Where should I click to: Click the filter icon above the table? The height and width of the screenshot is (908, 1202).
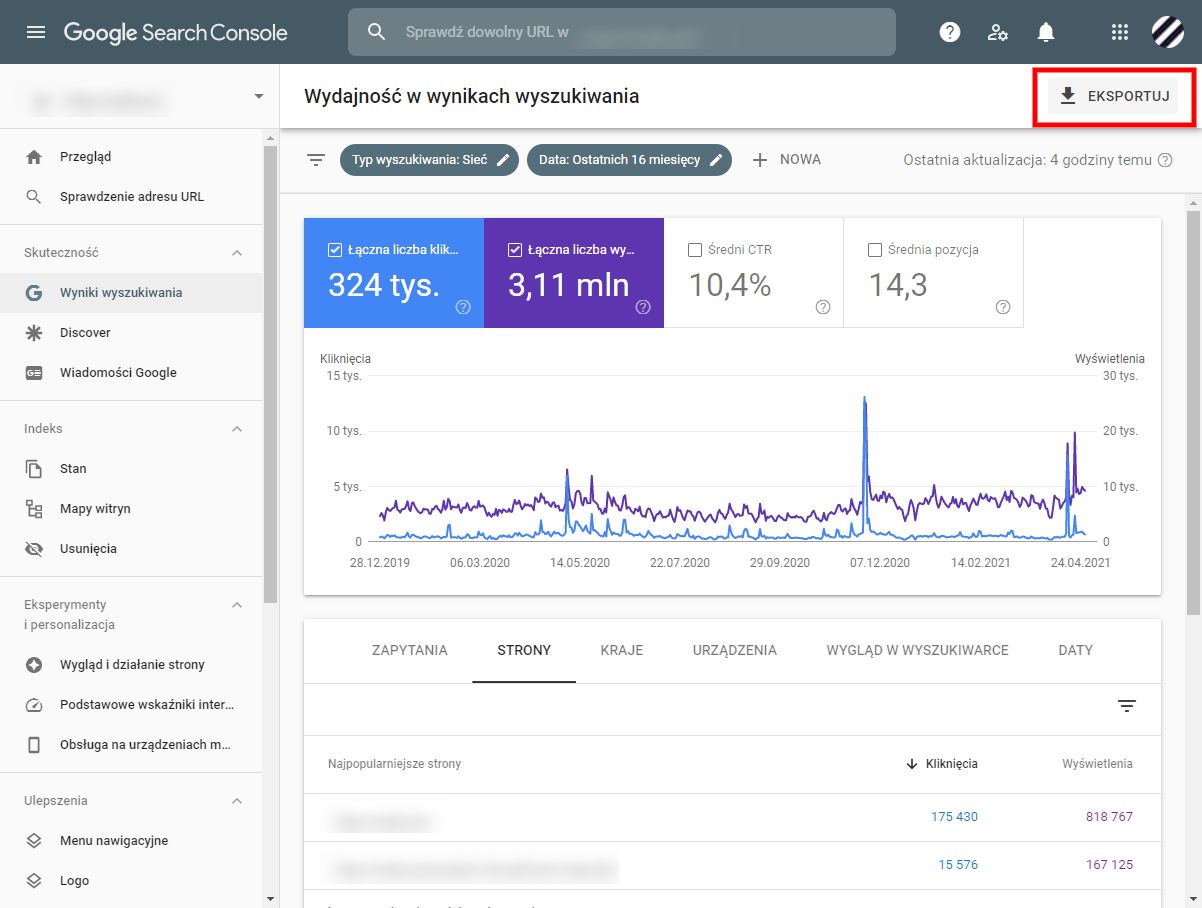1127,707
